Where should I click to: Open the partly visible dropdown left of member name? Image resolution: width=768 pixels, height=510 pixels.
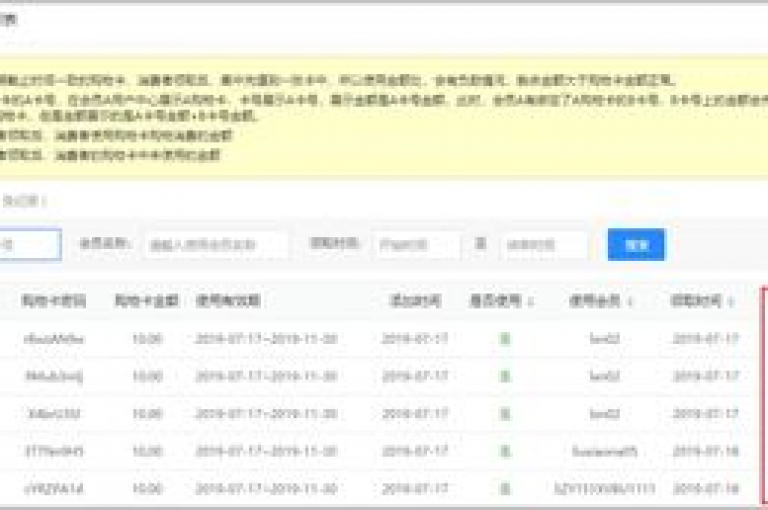(29, 244)
